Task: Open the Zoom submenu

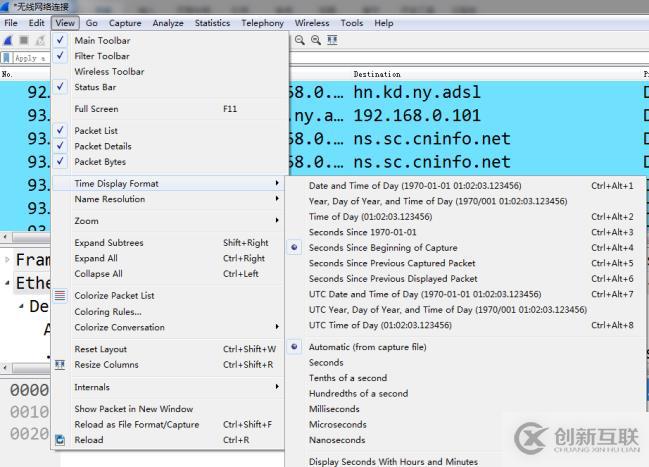Action: click(168, 221)
